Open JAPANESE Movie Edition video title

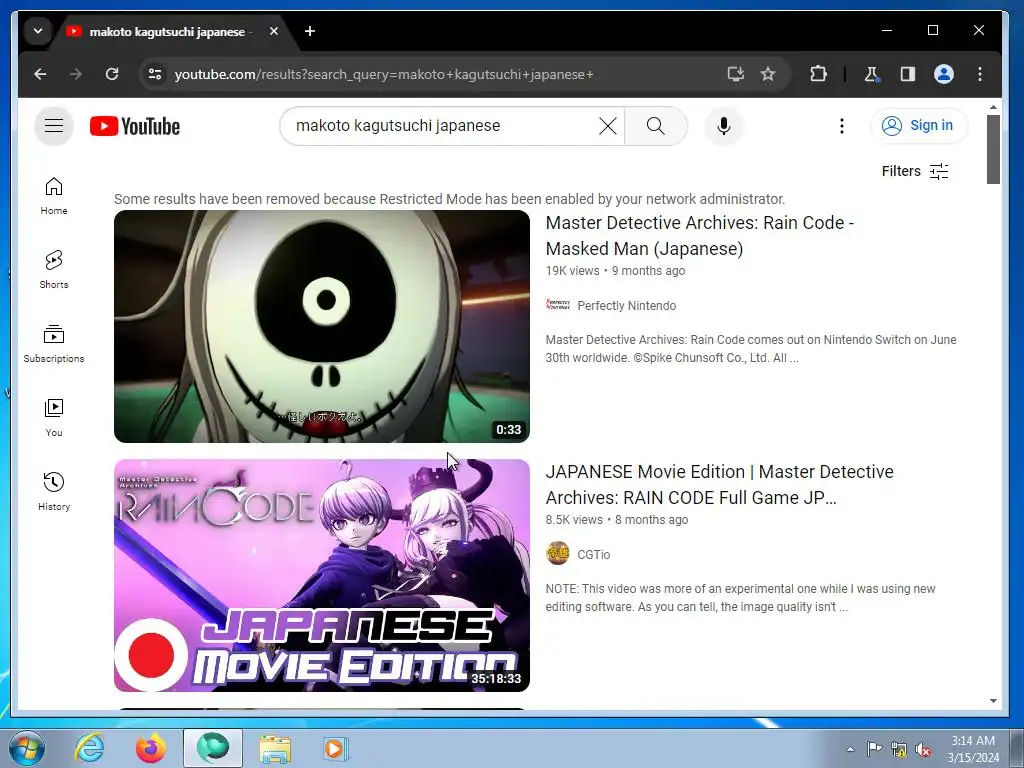tap(719, 485)
